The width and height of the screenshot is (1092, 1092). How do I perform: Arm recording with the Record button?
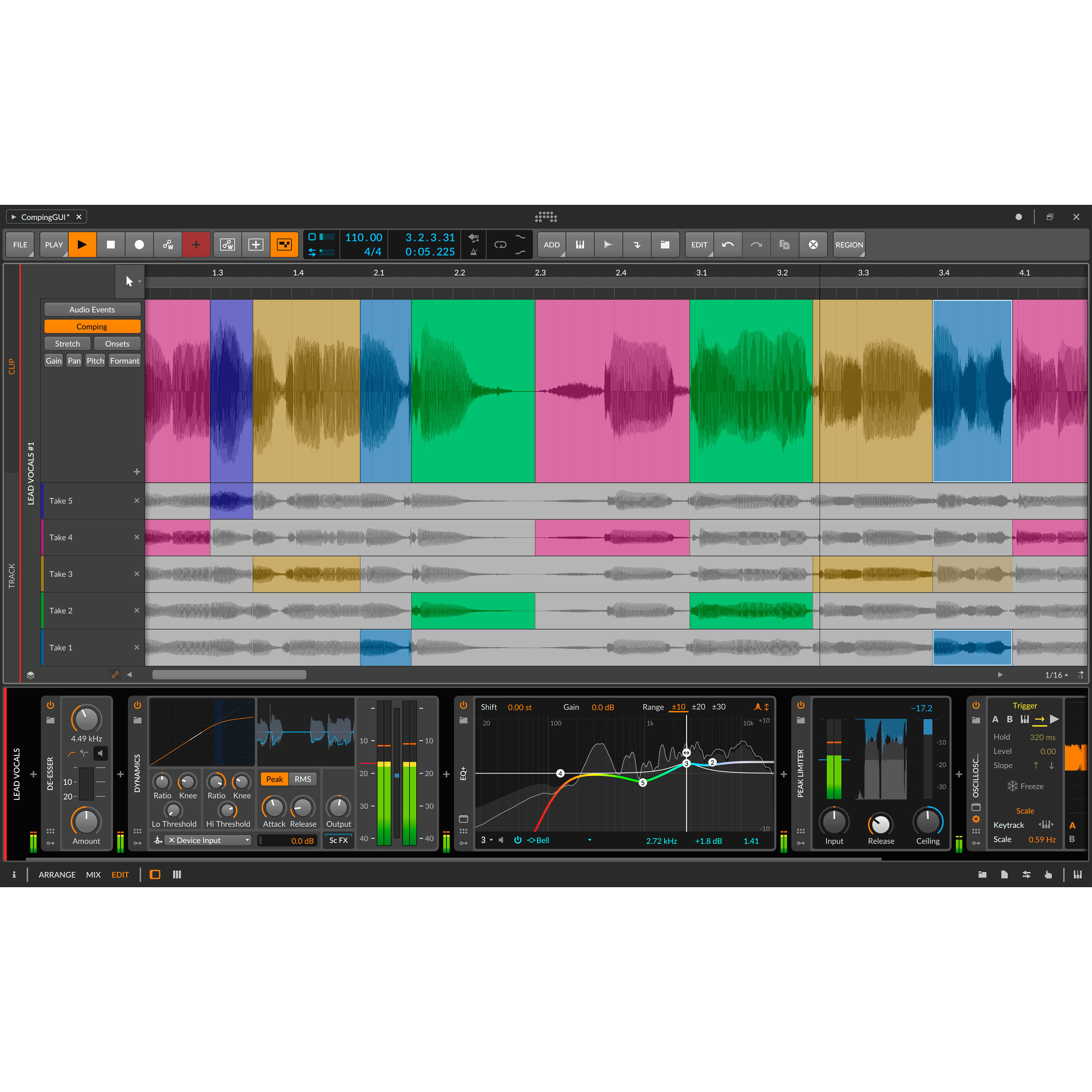pyautogui.click(x=139, y=244)
